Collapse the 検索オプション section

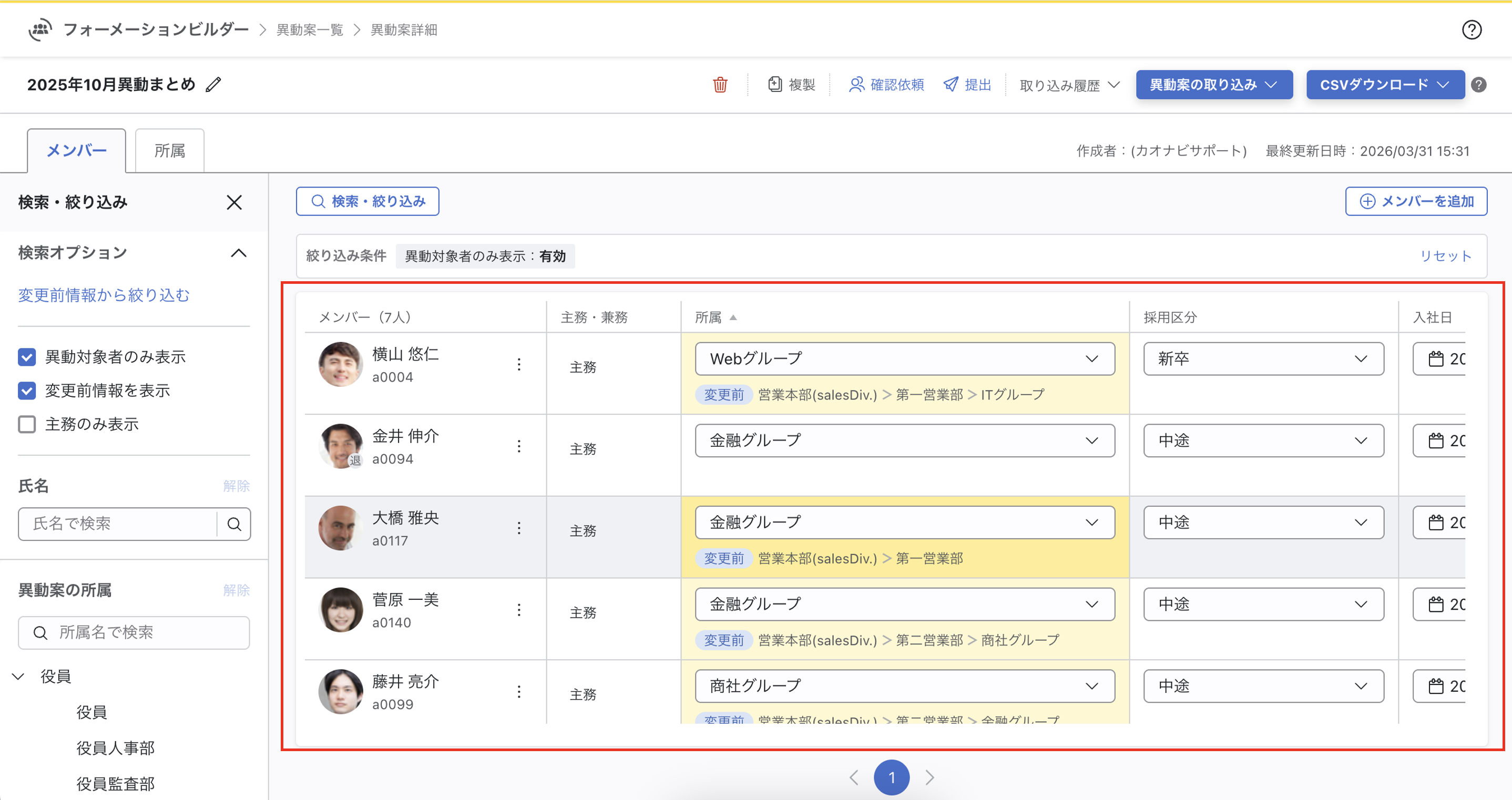pos(238,253)
